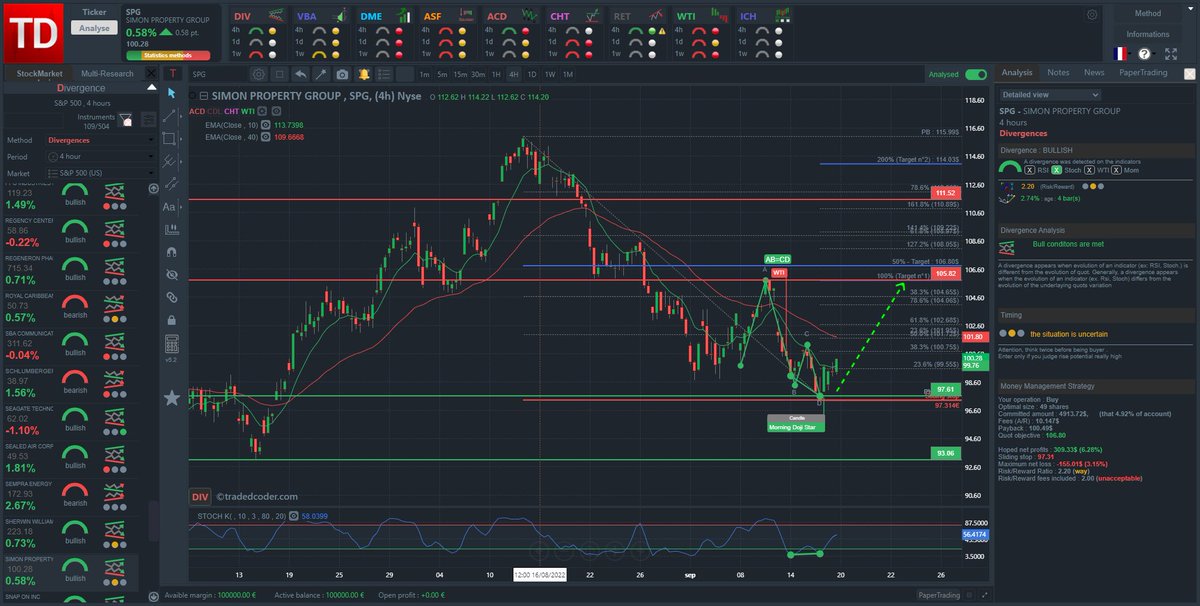1200x606 pixels.
Task: Select the arrow cursor tool
Action: 172,93
